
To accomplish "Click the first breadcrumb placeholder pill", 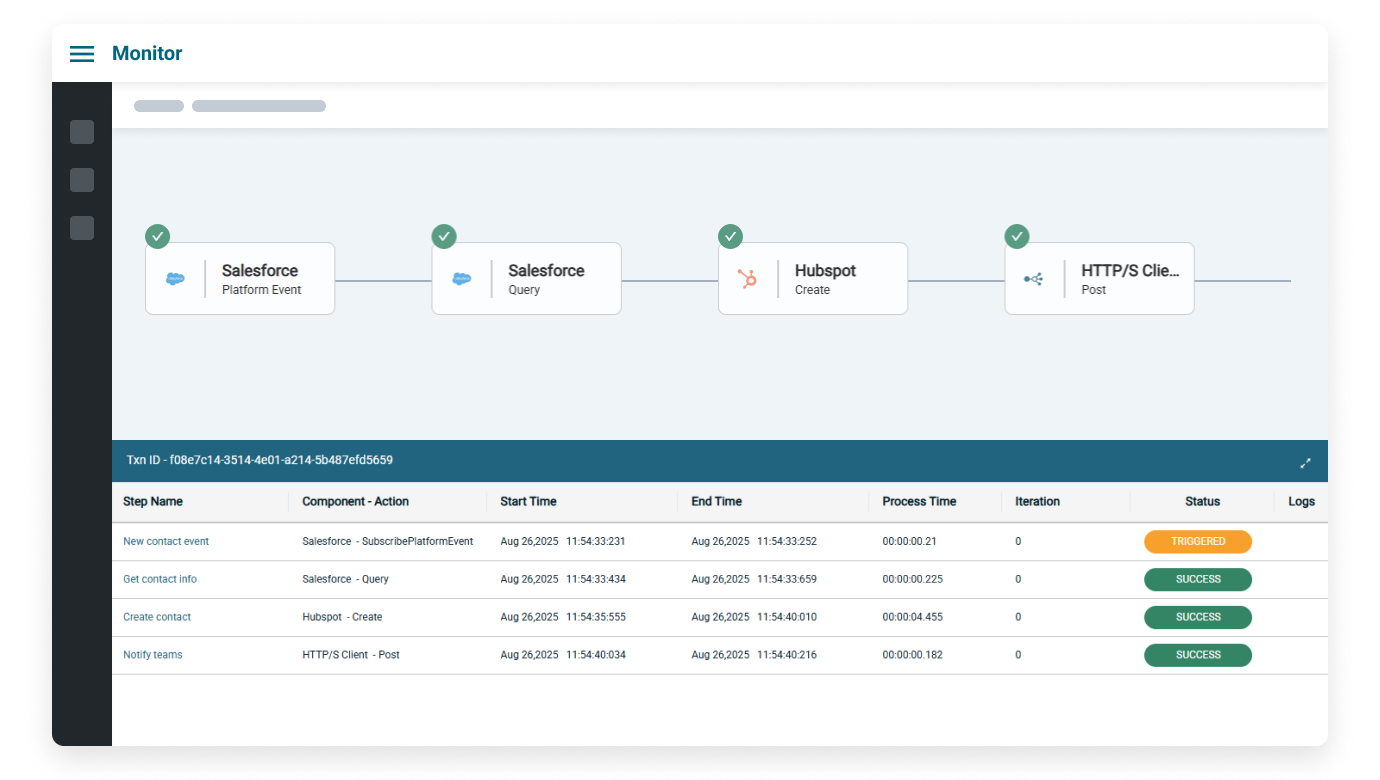I will tap(159, 106).
